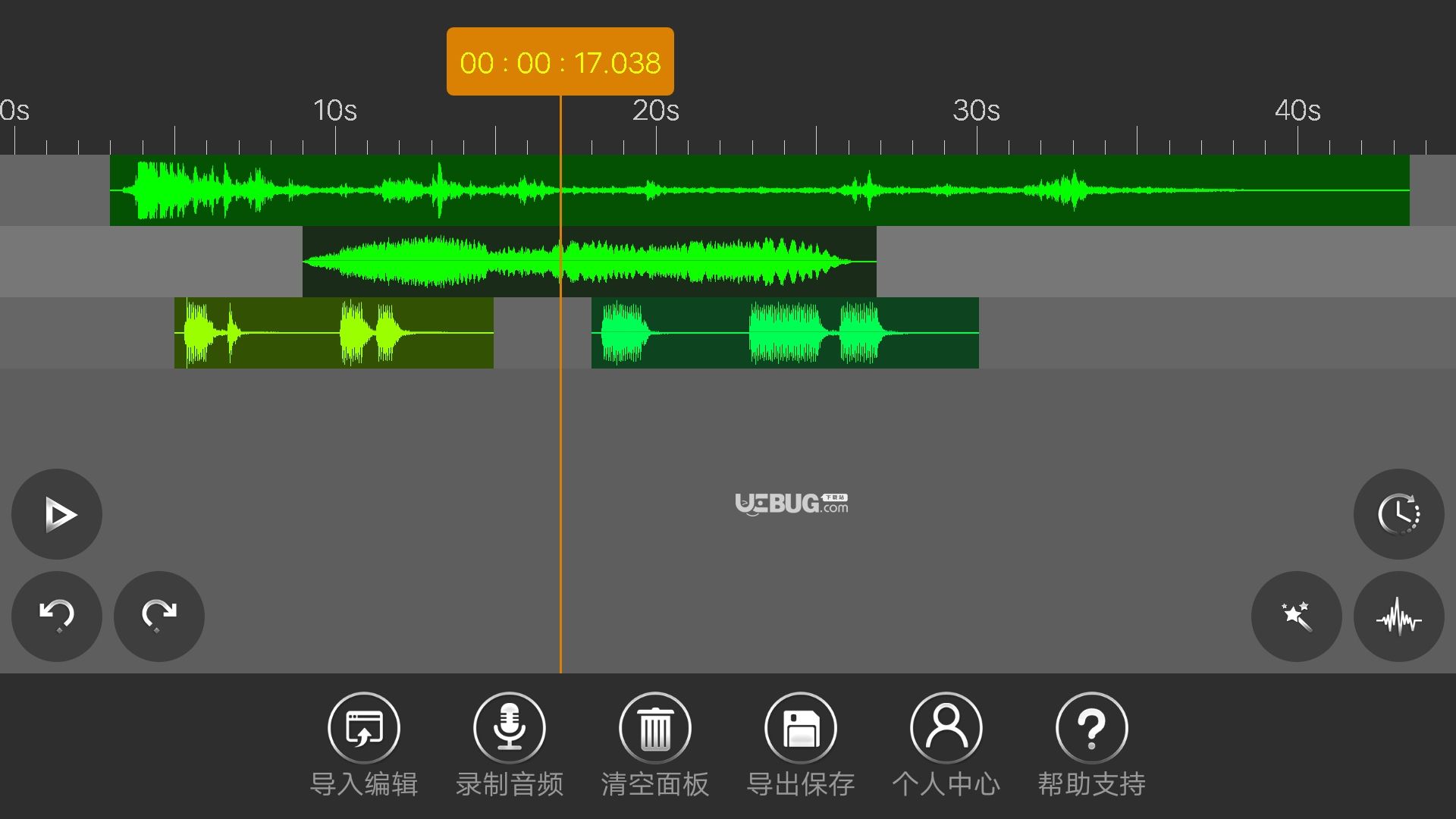Click the 00:00:17.038 playhead time label

(x=560, y=61)
